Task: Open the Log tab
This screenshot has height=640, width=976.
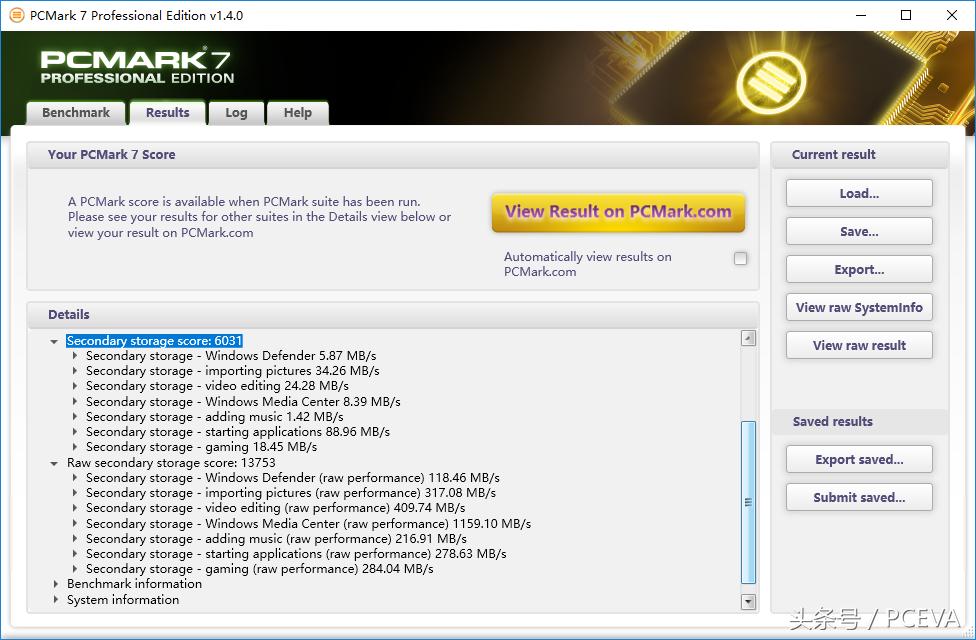Action: click(x=236, y=113)
